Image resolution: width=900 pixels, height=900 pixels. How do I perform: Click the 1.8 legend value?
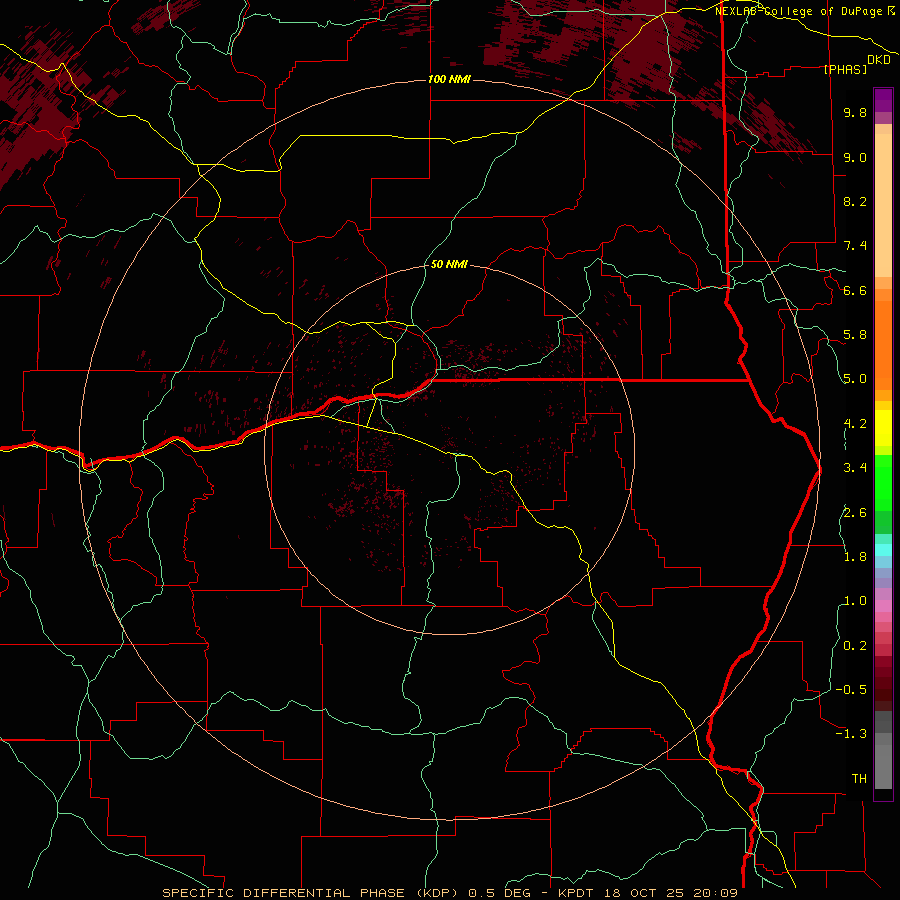855,557
